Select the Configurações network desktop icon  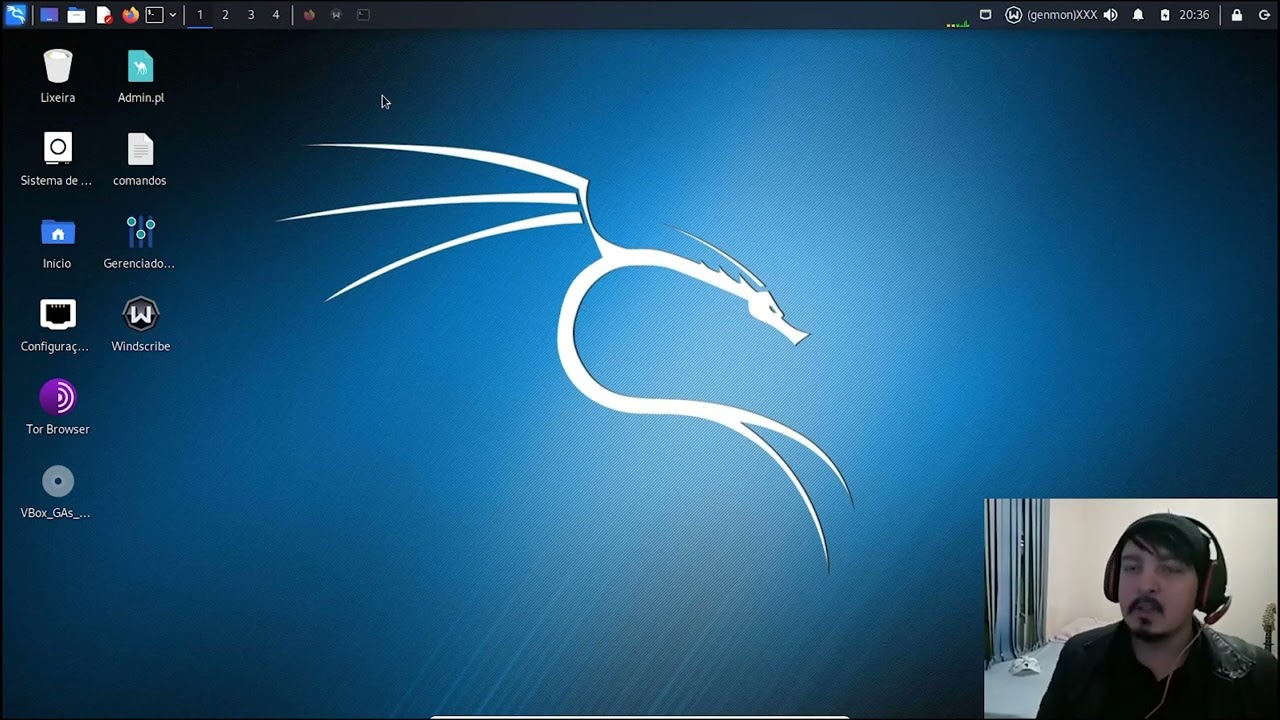(57, 326)
